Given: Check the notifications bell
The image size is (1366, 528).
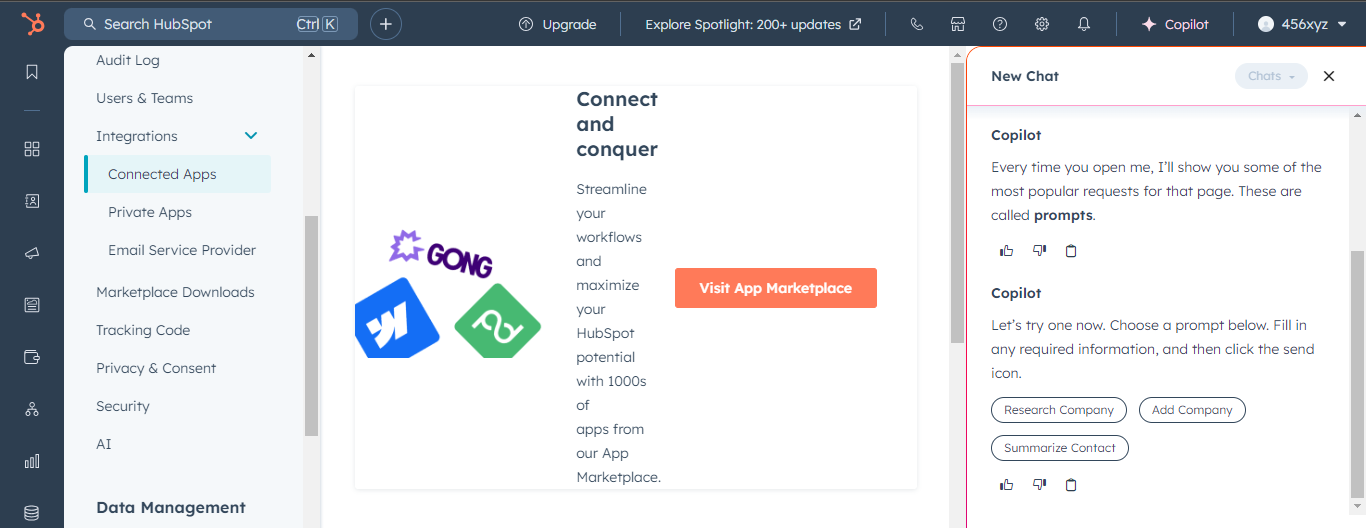Looking at the screenshot, I should click(x=1084, y=24).
